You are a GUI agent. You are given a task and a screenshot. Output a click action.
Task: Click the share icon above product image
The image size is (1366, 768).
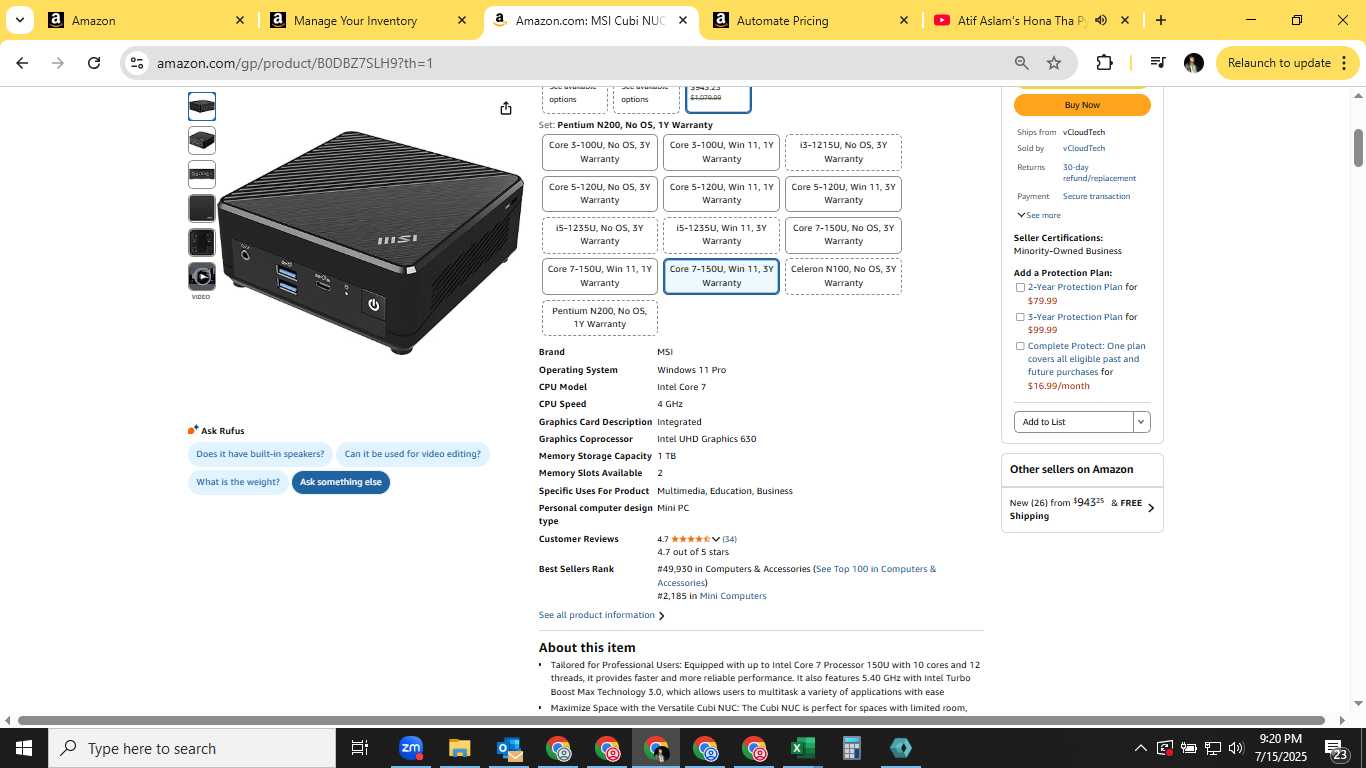506,108
